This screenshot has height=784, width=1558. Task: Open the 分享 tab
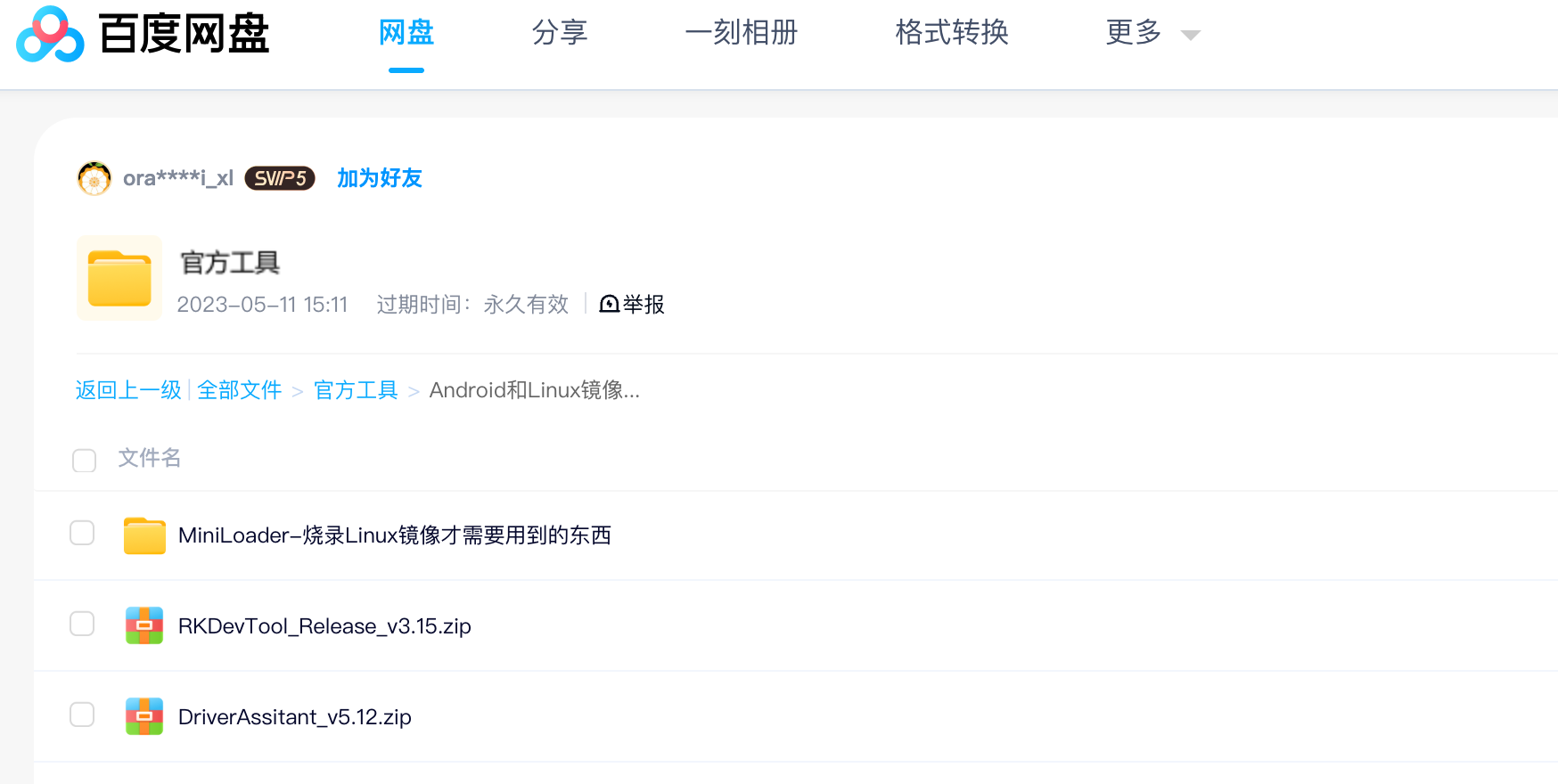(560, 33)
